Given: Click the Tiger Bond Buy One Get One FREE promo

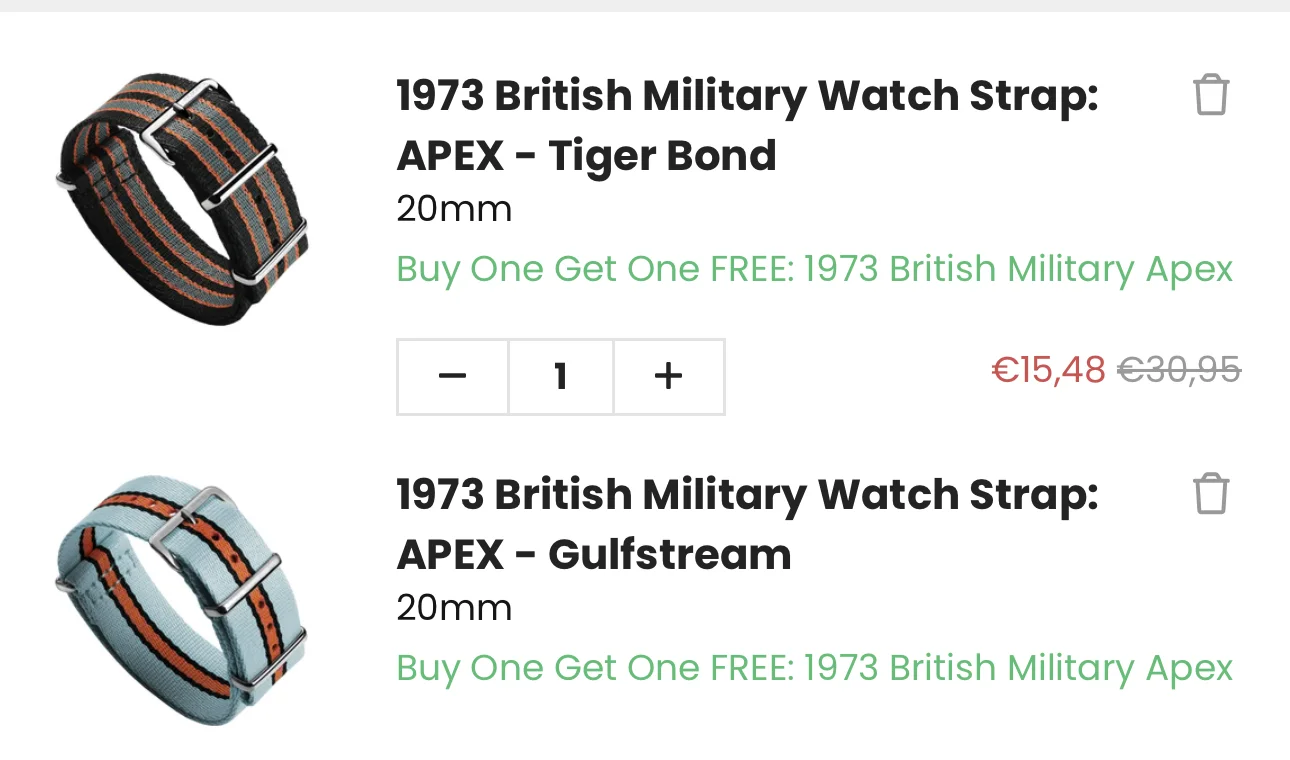Looking at the screenshot, I should (815, 269).
